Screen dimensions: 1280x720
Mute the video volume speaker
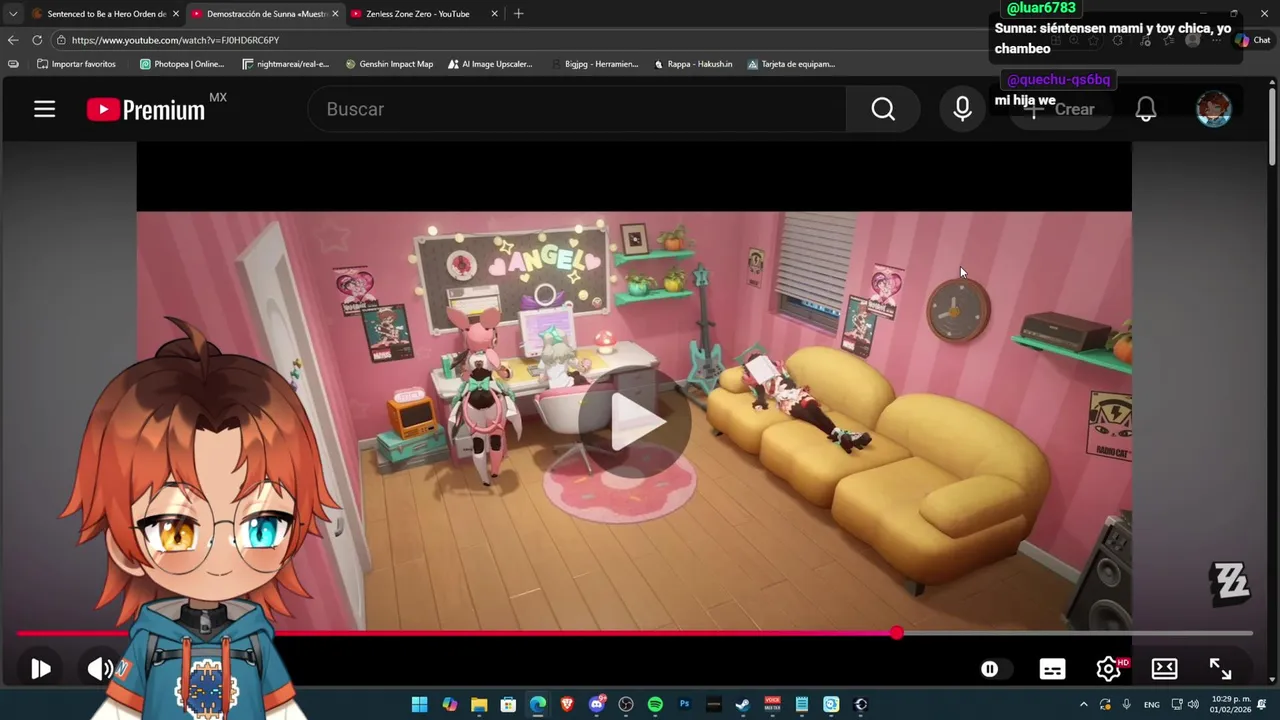coord(100,669)
